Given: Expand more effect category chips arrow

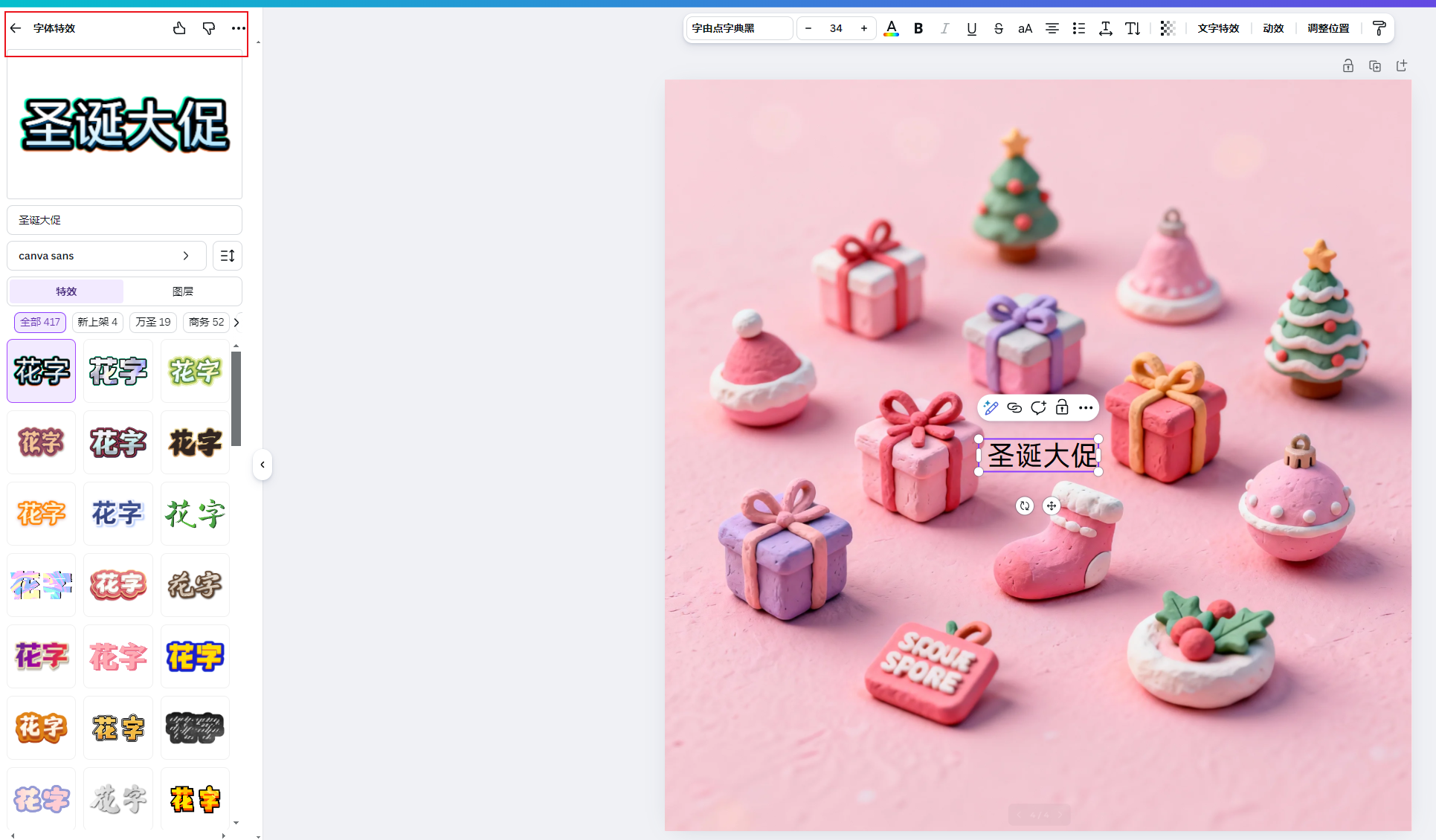Looking at the screenshot, I should tap(236, 322).
